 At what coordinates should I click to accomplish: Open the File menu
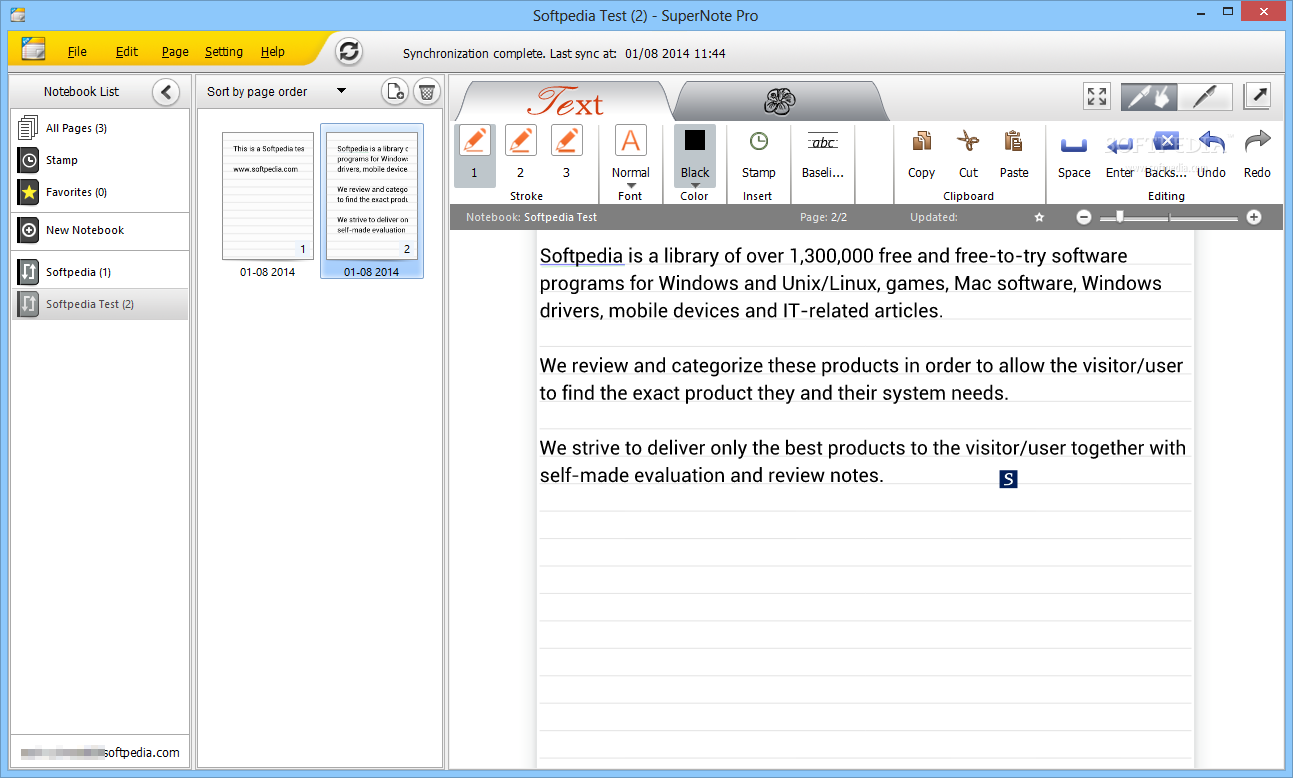click(77, 52)
